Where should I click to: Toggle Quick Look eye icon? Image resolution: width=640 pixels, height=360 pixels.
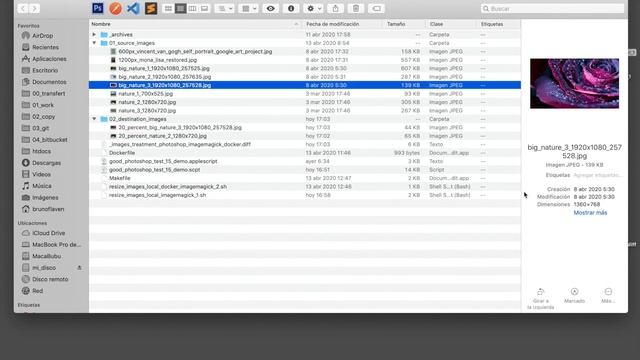[x=271, y=8]
